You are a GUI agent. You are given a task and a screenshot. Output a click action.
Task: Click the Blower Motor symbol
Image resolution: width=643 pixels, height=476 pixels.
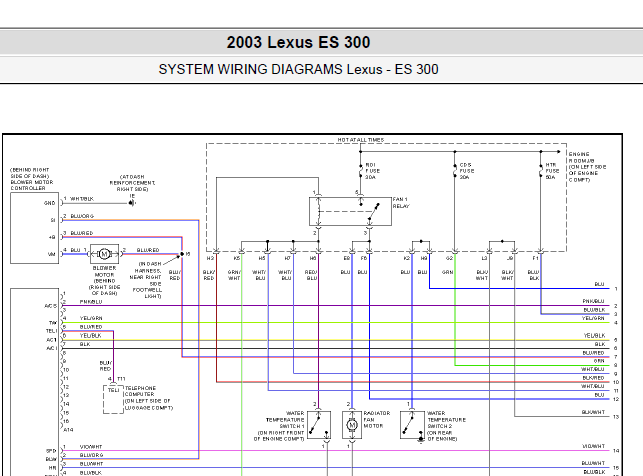(104, 254)
